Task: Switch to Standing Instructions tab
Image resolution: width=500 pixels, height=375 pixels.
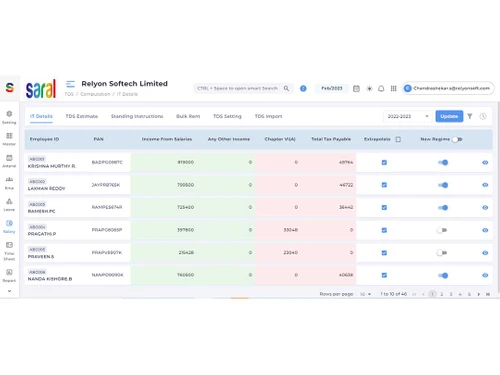Action: [x=137, y=116]
